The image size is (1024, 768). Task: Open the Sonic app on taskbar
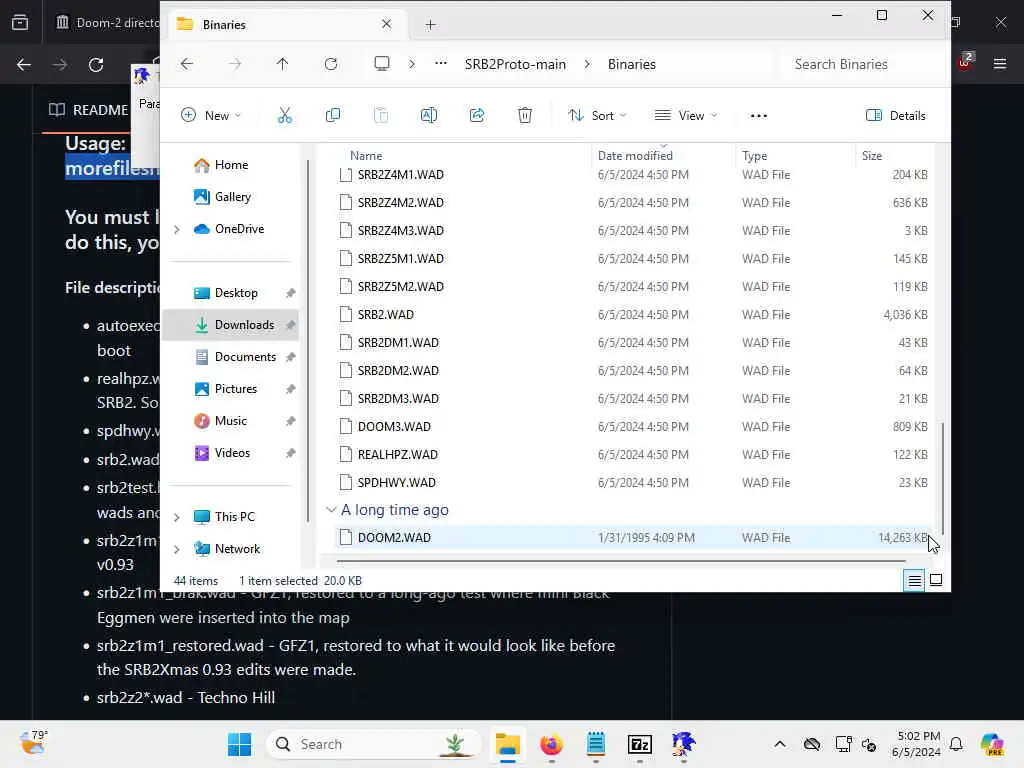coord(684,744)
